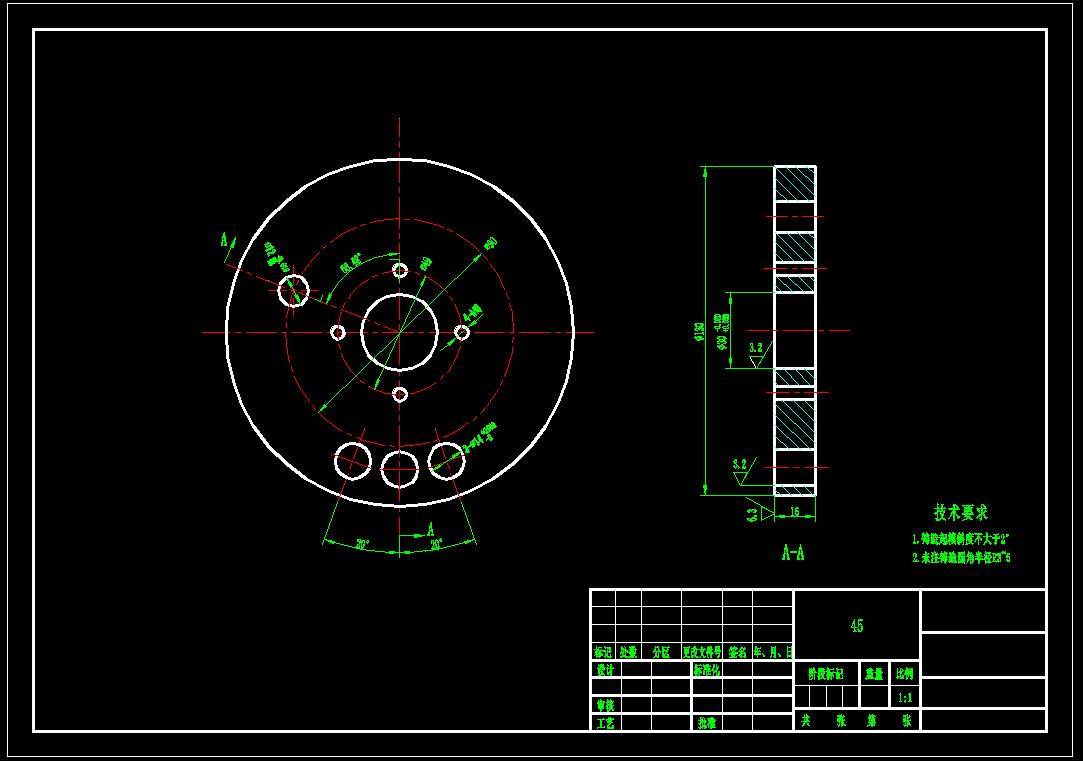Viewport: 1083px width, 761px height.
Task: Click the '比例' scale label cell
Action: point(905,674)
